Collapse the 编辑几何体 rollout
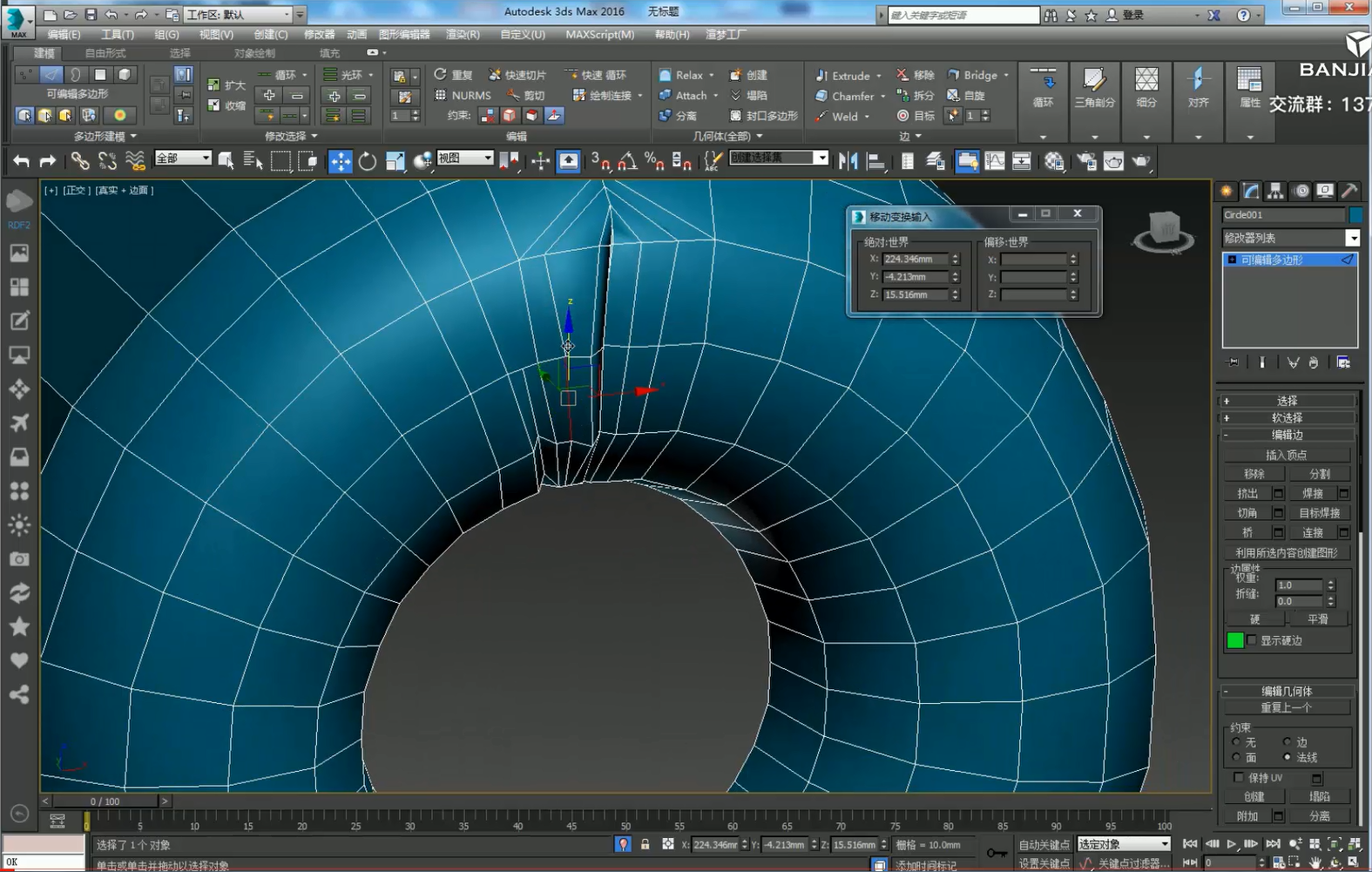 1288,691
